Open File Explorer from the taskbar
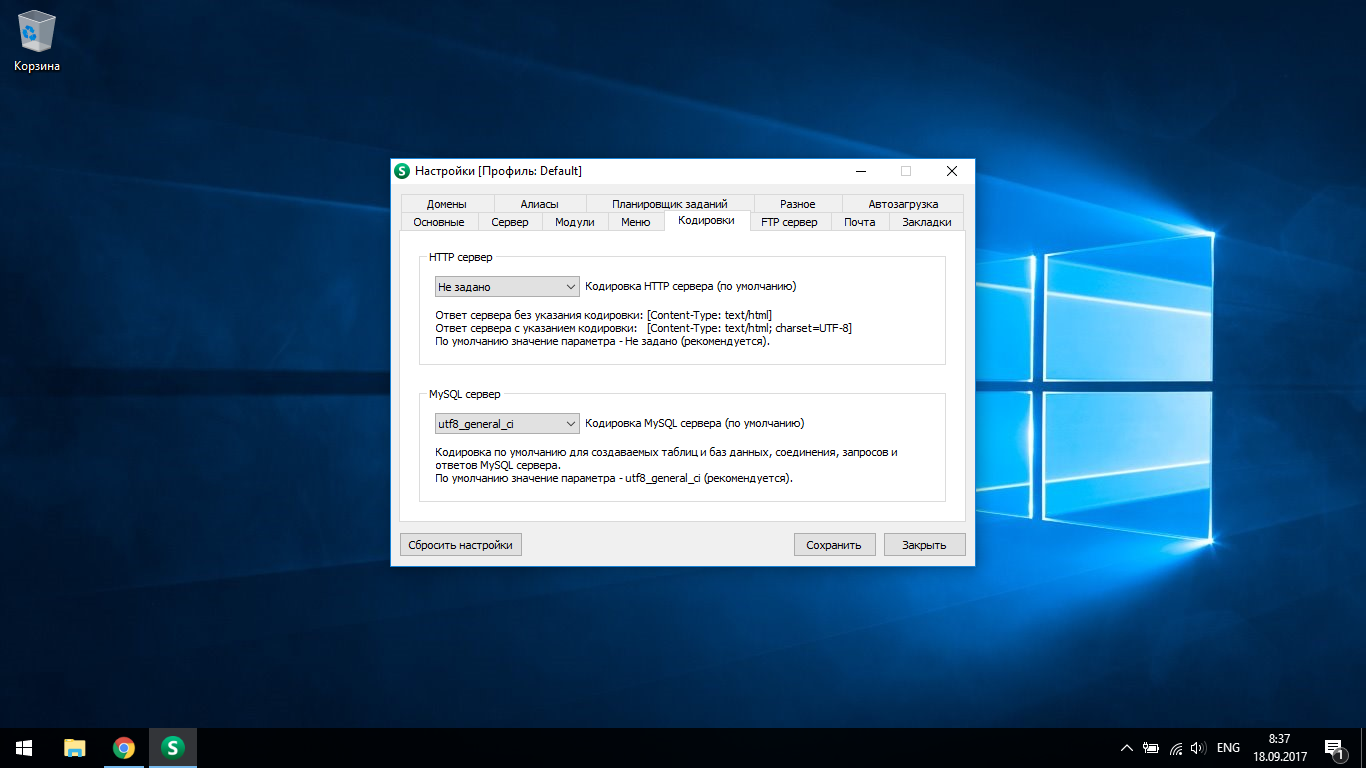The width and height of the screenshot is (1366, 768). [75, 747]
